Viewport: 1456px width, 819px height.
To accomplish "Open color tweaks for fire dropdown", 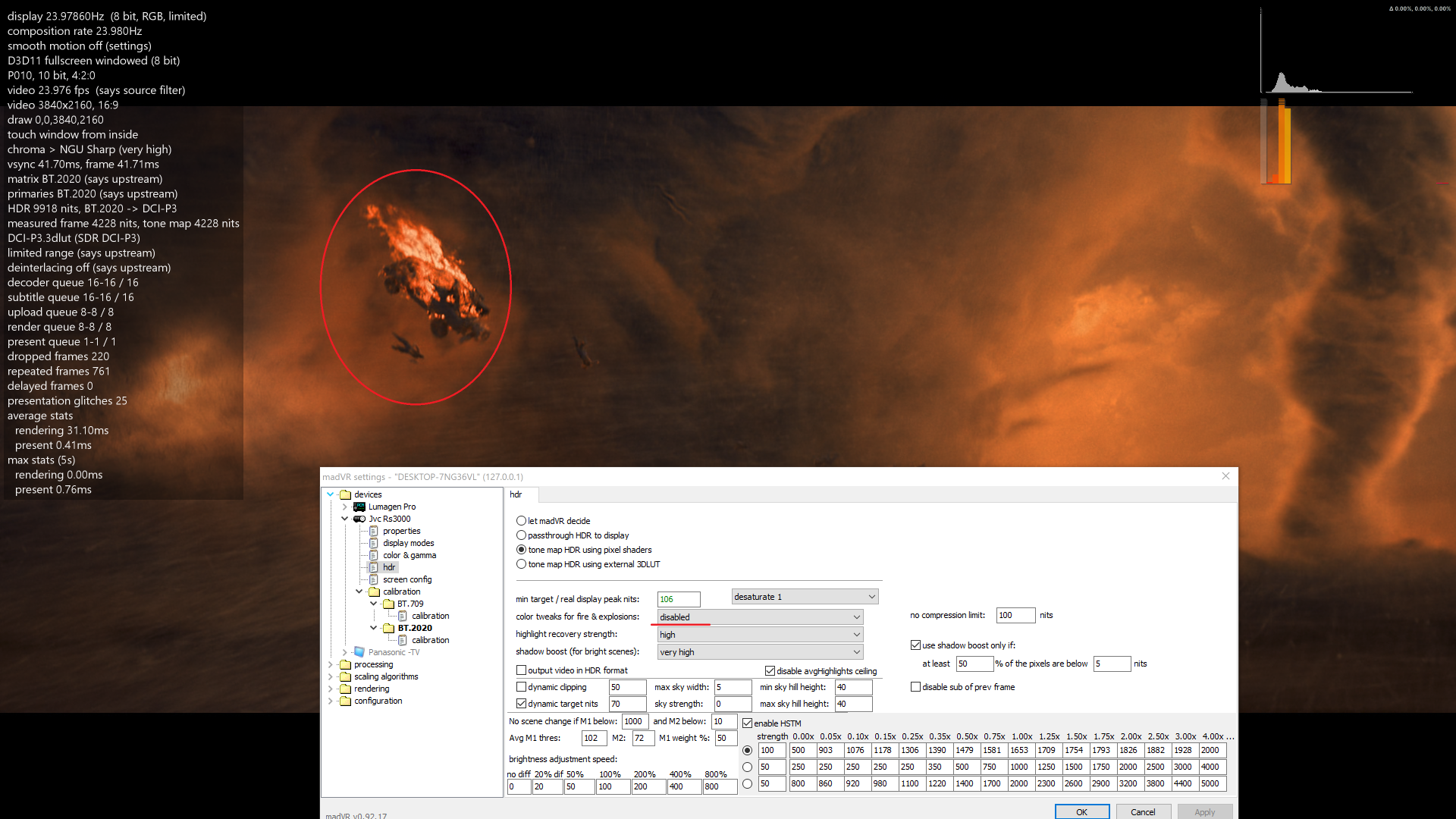I will pos(759,617).
